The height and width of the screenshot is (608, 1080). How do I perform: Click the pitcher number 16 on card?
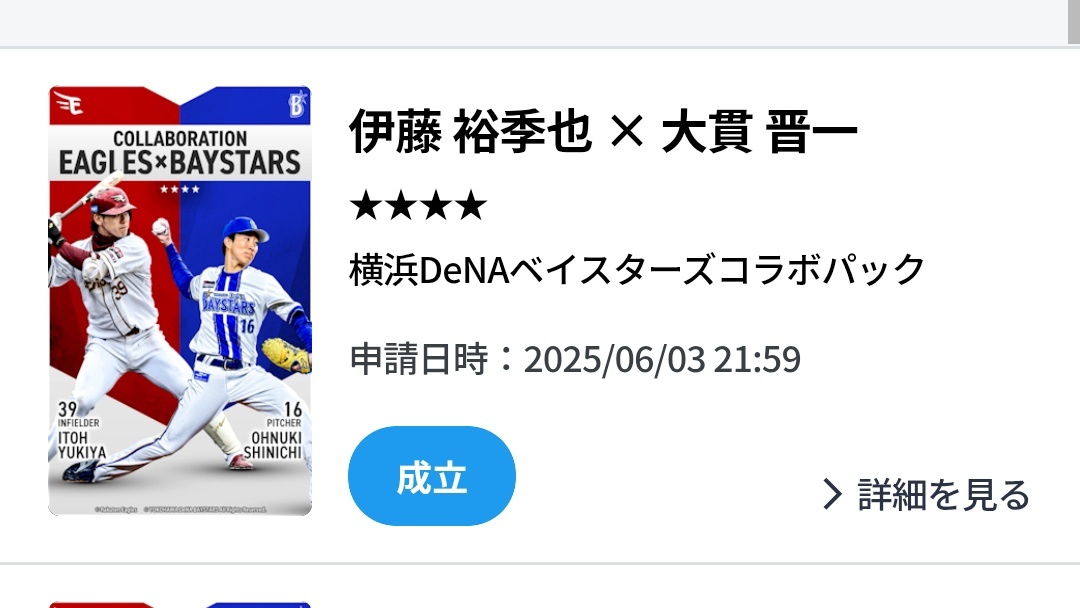(293, 409)
